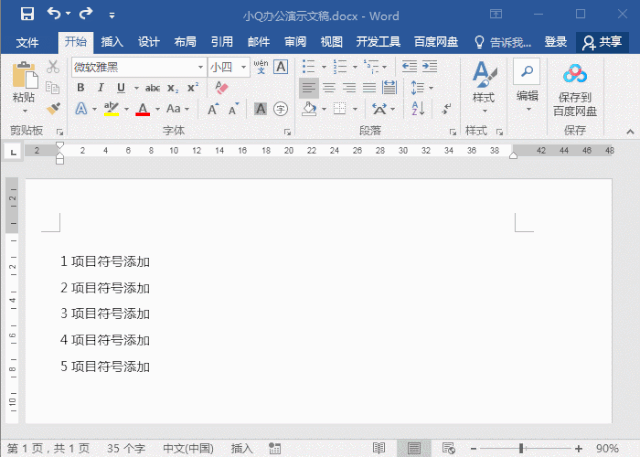The height and width of the screenshot is (457, 640).
Task: Apply yellow text highlight color
Action: [x=111, y=109]
